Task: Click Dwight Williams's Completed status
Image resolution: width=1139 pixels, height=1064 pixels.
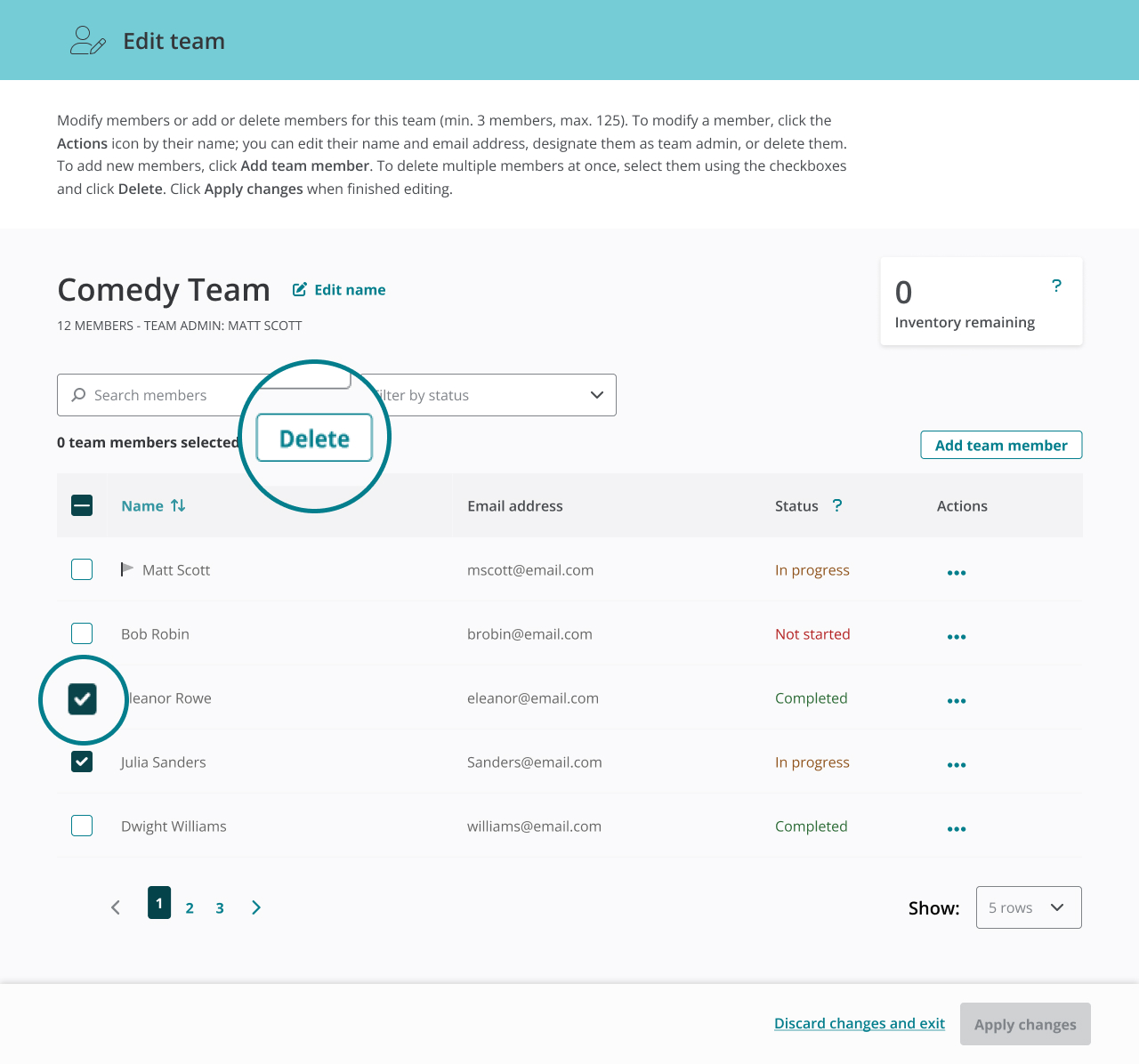Action: coord(812,826)
